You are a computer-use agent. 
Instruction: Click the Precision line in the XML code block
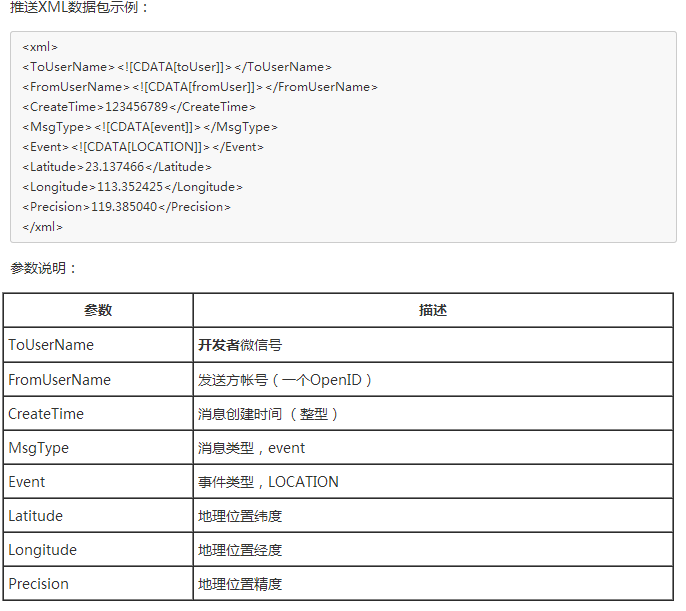pyautogui.click(x=126, y=207)
